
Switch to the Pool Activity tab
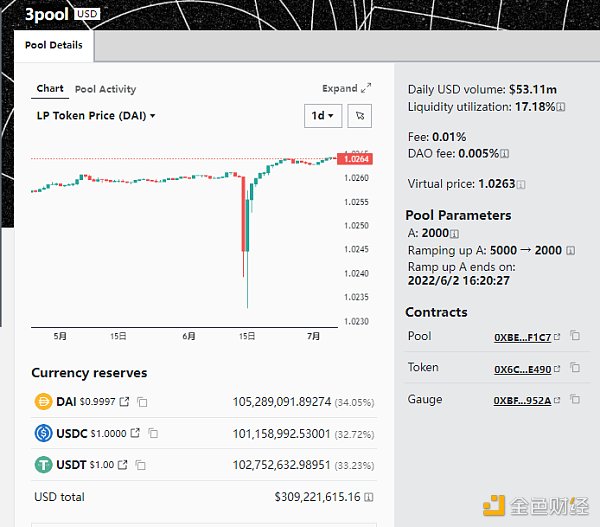(105, 89)
